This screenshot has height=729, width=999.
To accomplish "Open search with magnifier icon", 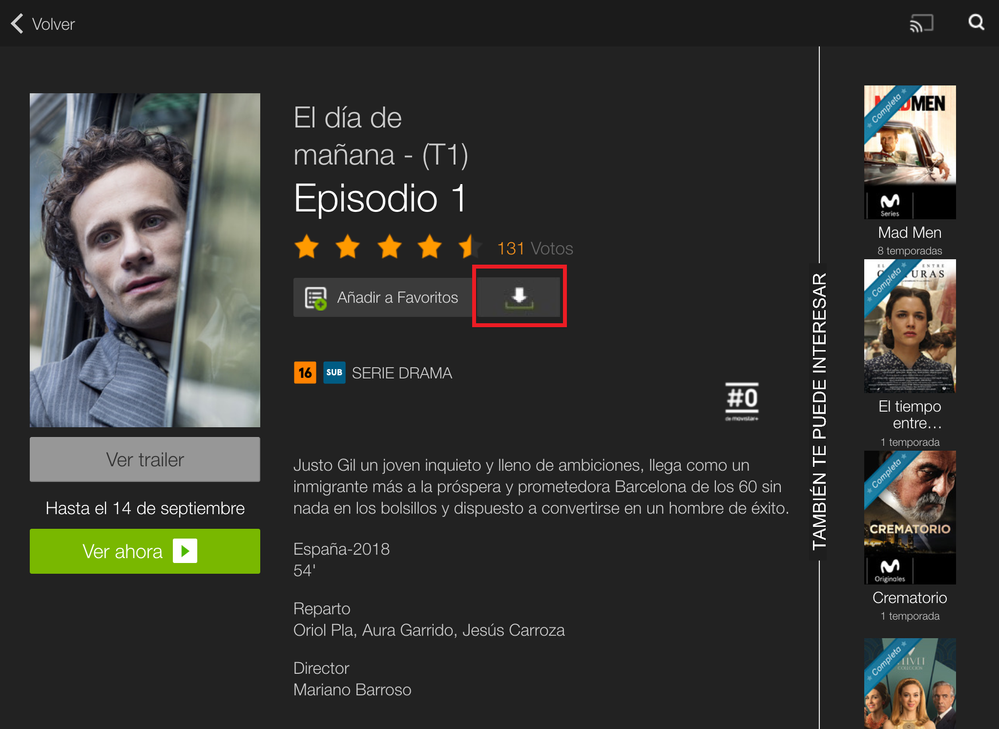I will pyautogui.click(x=976, y=22).
